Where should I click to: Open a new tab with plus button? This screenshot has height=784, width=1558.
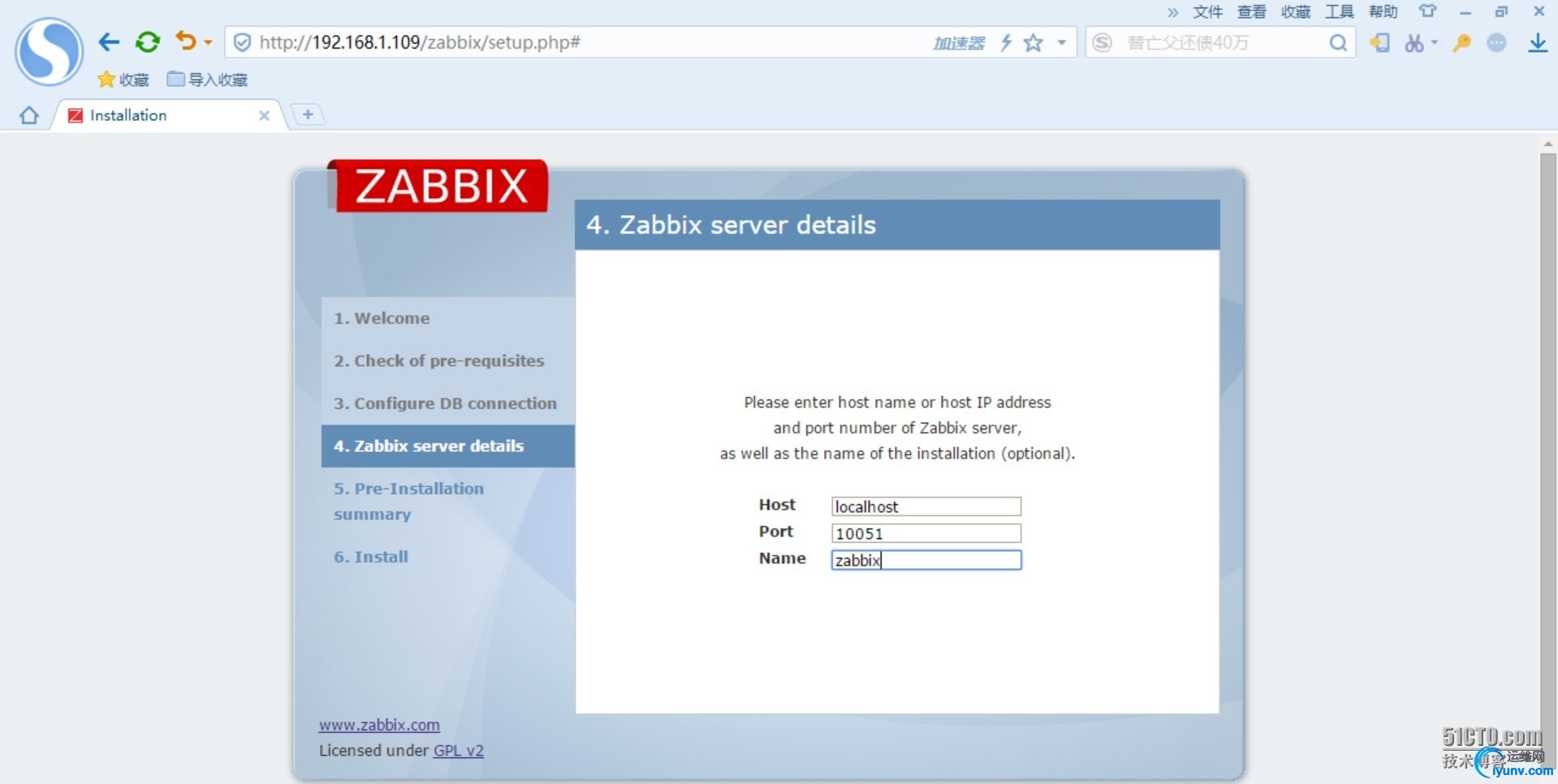click(x=308, y=114)
